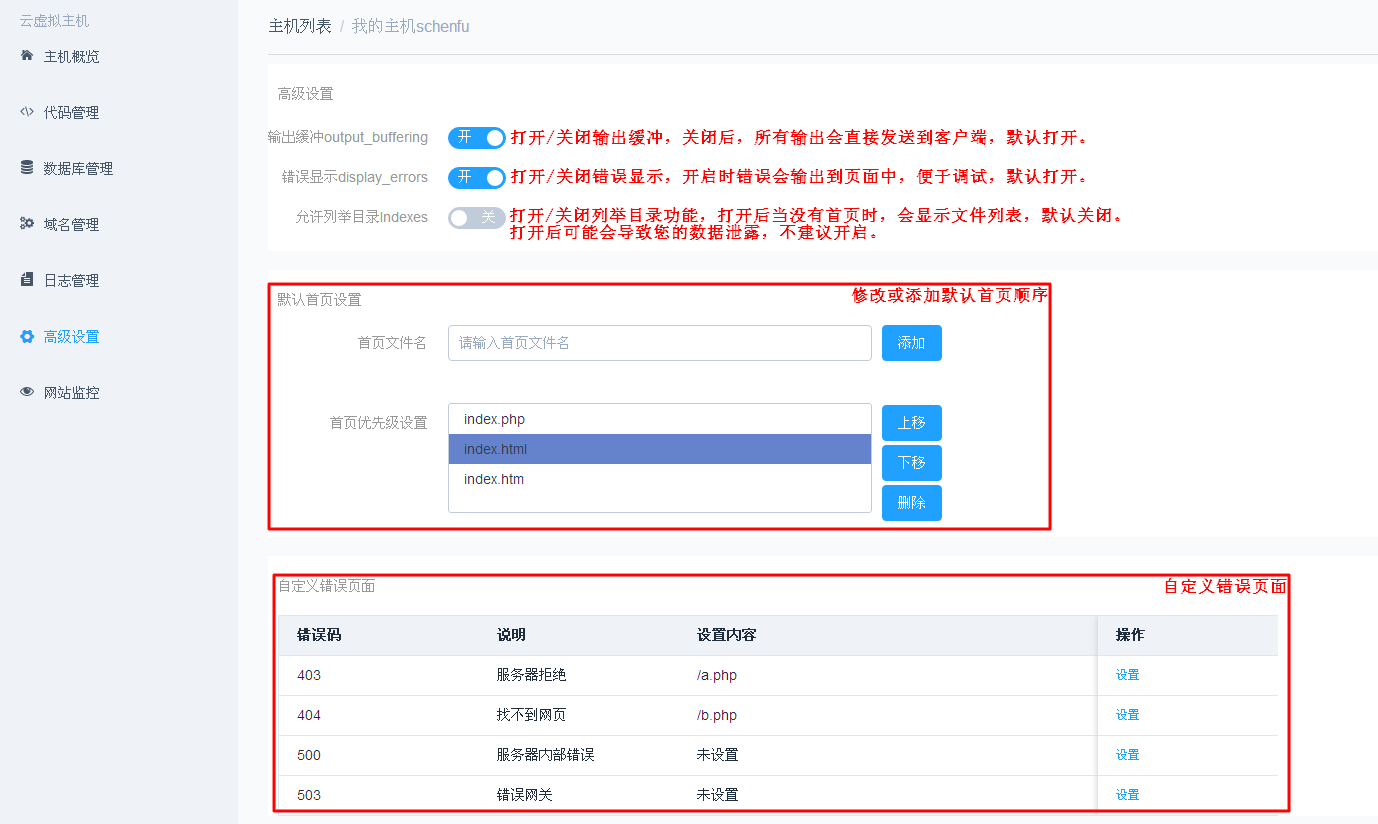Screen dimensions: 1378x824
Task: Click the 默认首页设置 section heading
Action: coord(320,299)
